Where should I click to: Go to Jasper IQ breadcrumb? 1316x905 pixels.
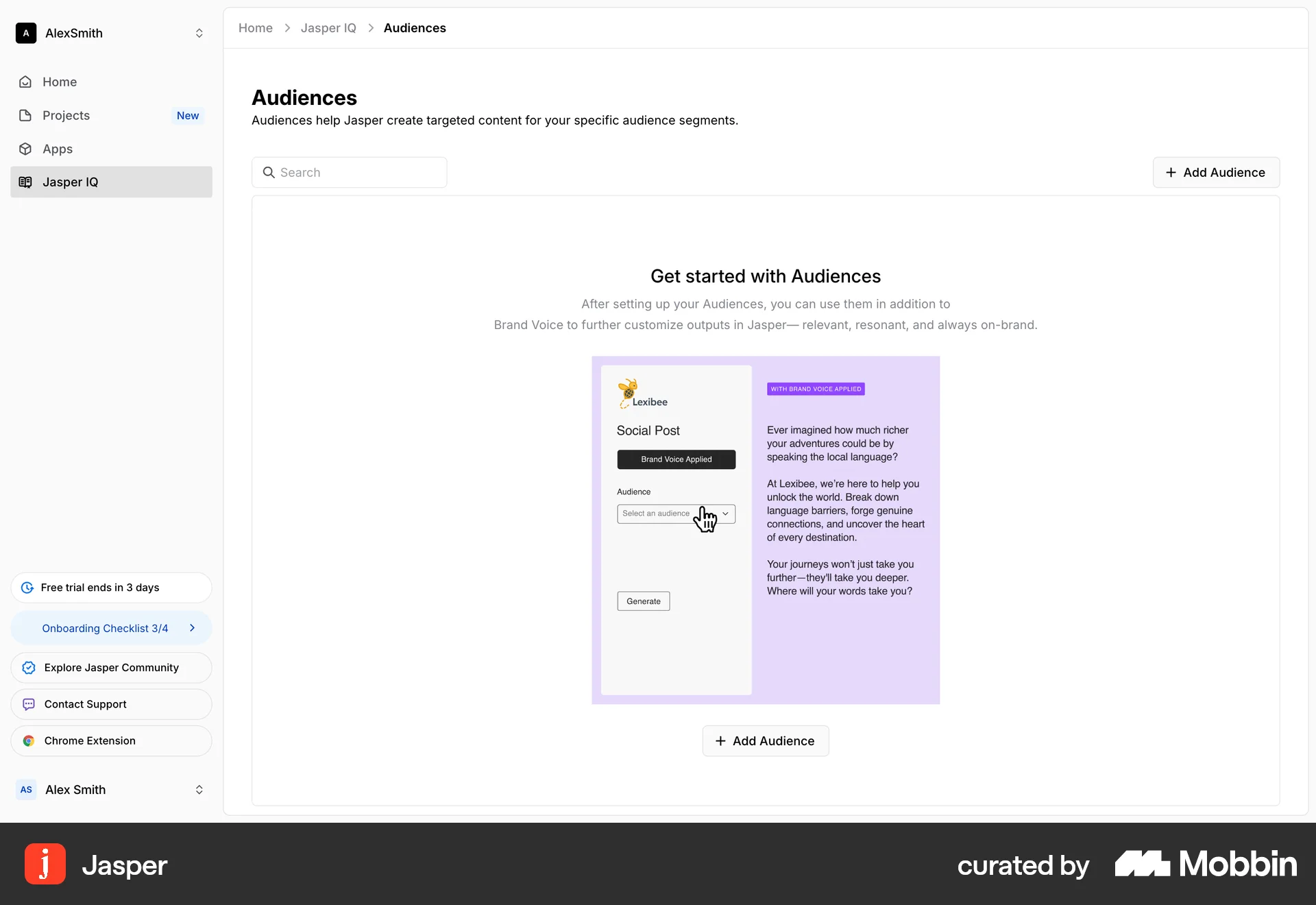coord(328,28)
